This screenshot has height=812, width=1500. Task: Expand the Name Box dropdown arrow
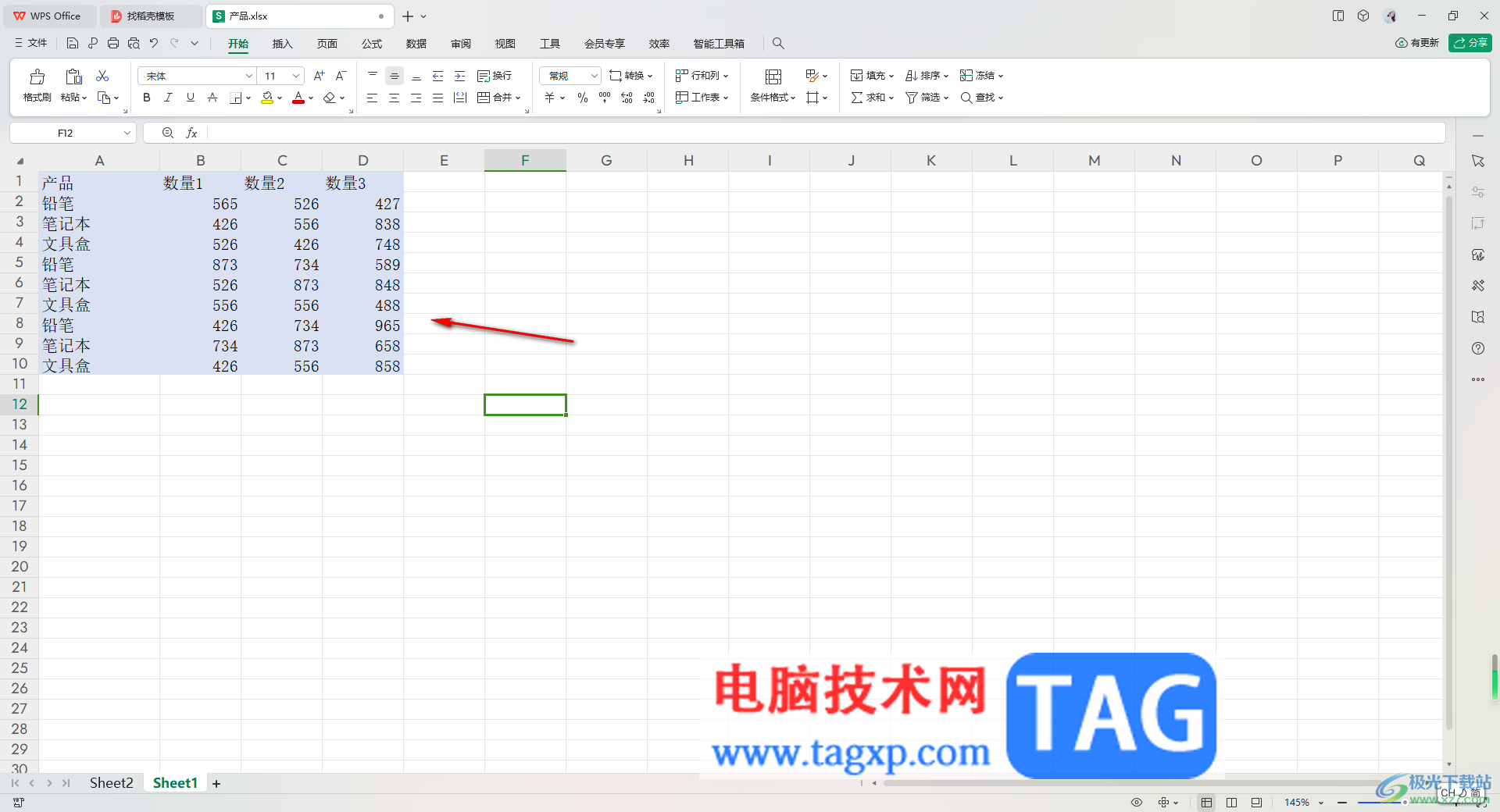coord(127,134)
